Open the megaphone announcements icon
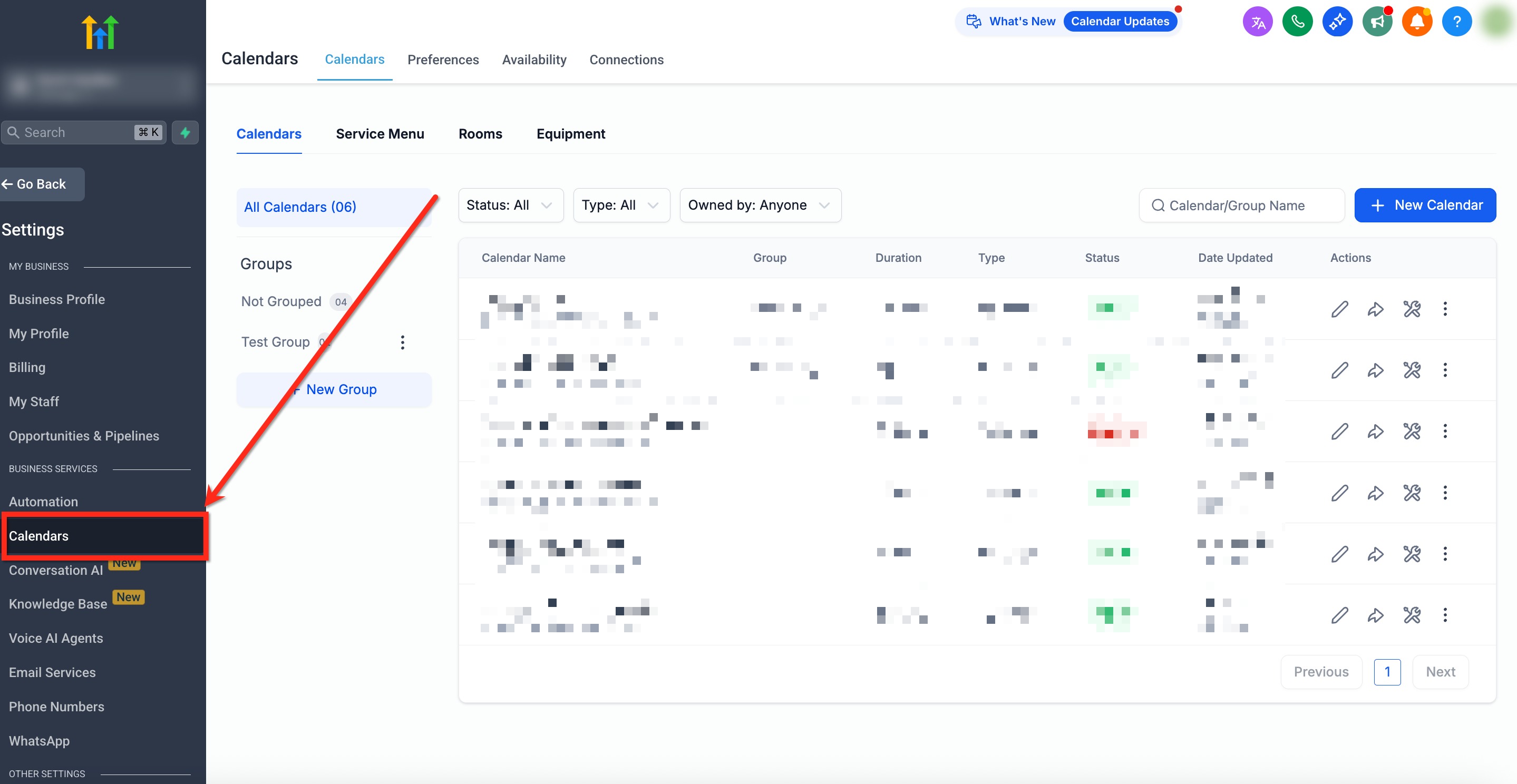1517x784 pixels. click(x=1377, y=22)
